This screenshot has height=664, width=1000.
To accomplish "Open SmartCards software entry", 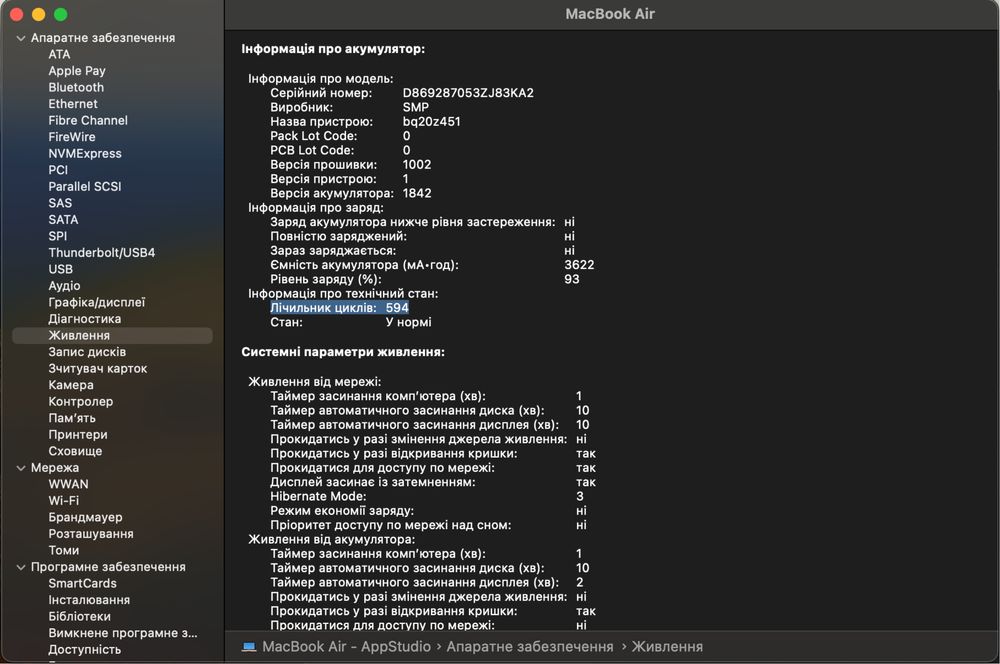I will click(x=82, y=584).
